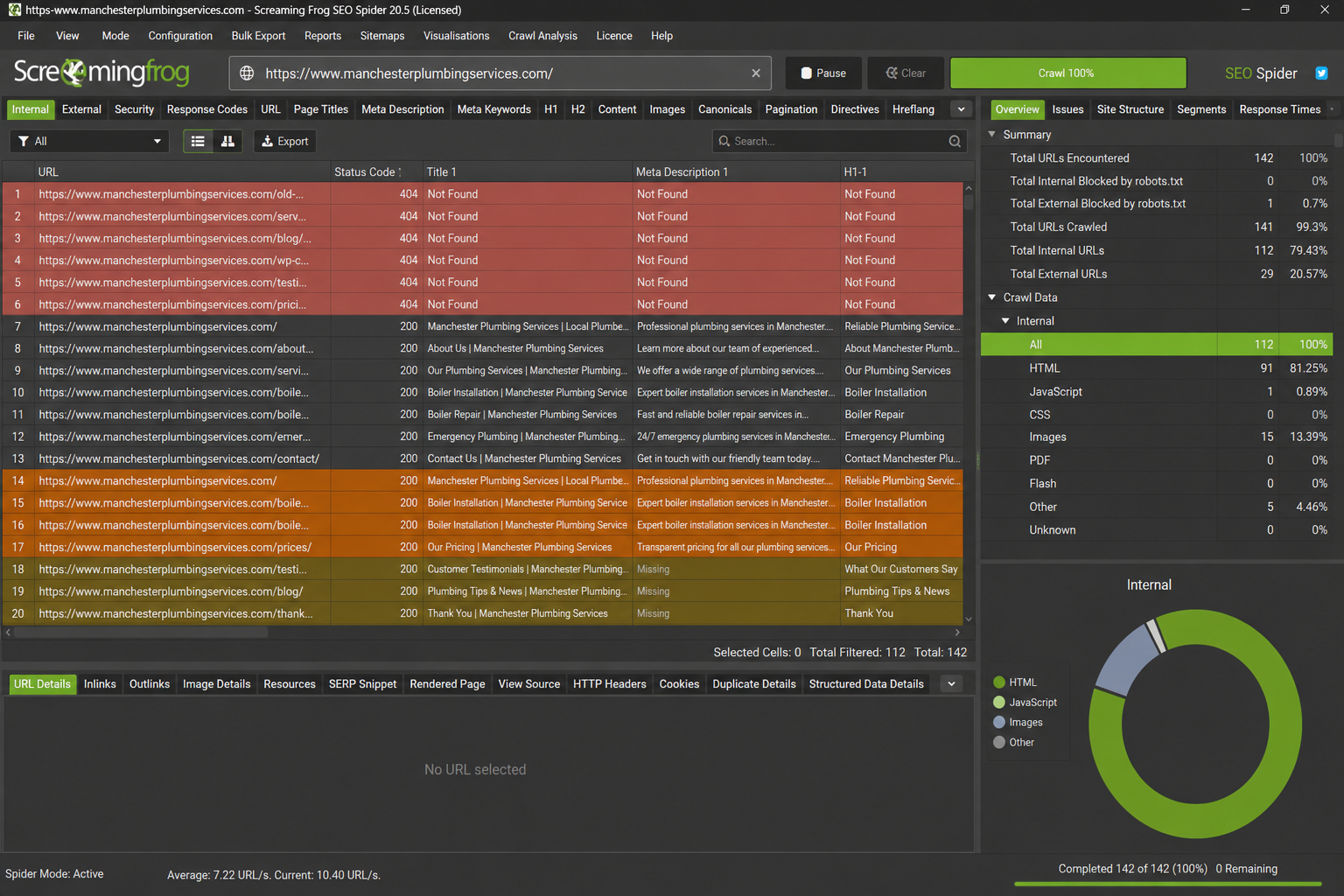This screenshot has height=896, width=1344.
Task: Open the Bulk Export menu
Action: (x=258, y=36)
